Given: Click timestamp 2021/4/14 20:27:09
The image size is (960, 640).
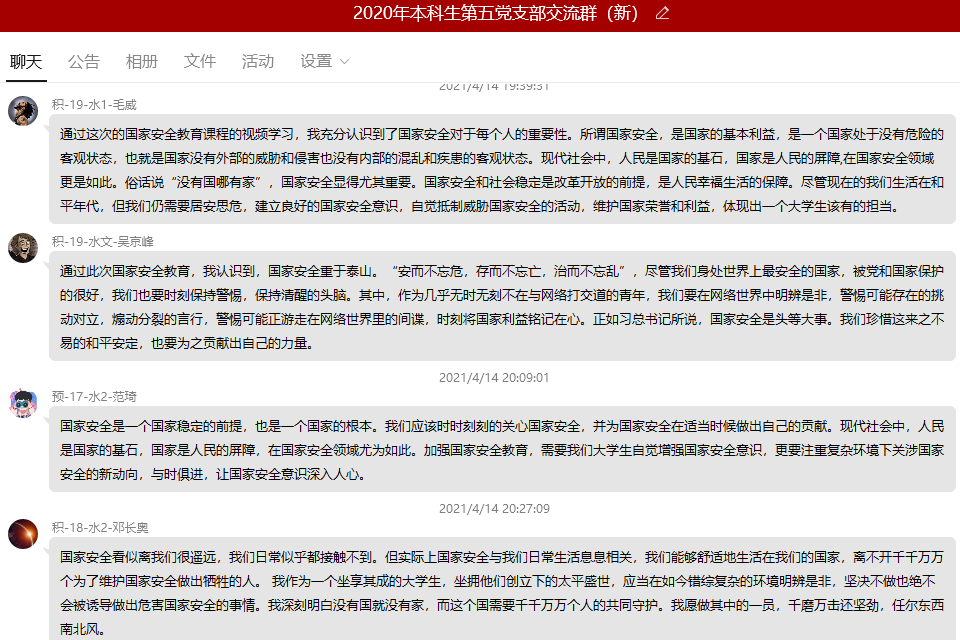Looking at the screenshot, I should click(x=494, y=509).
